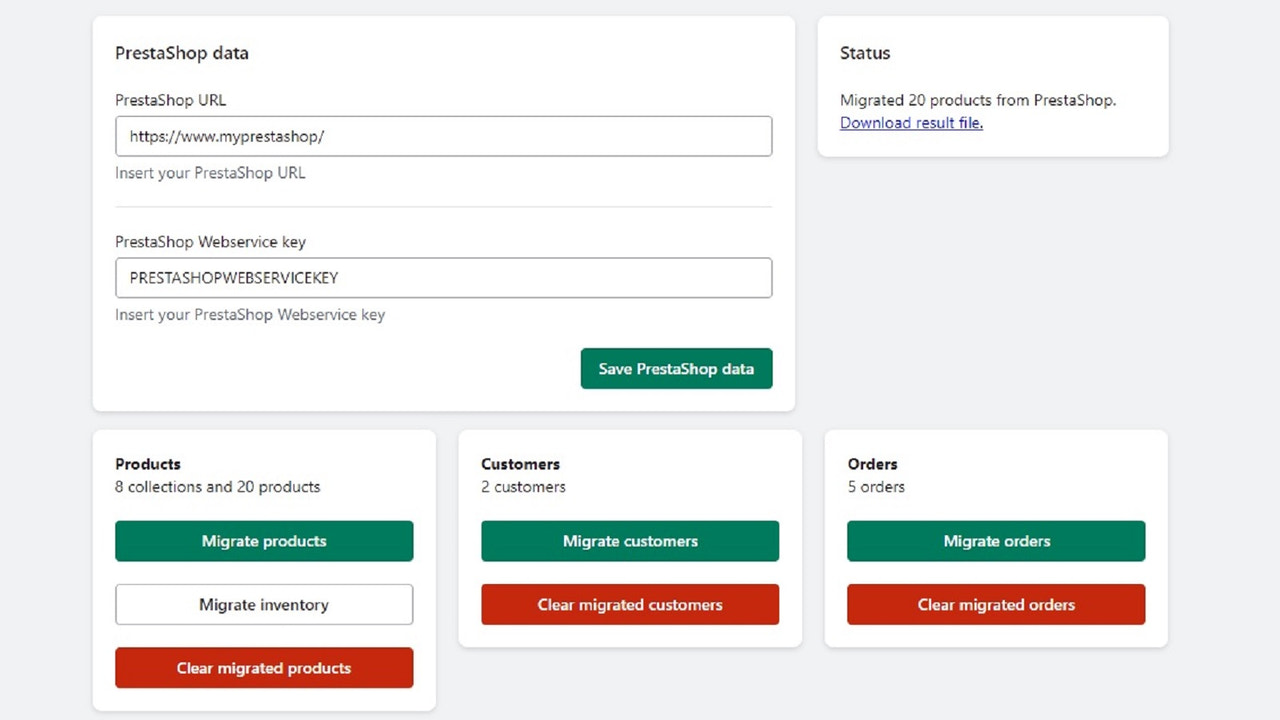Click '8 collections and 20 products' text

pos(218,487)
